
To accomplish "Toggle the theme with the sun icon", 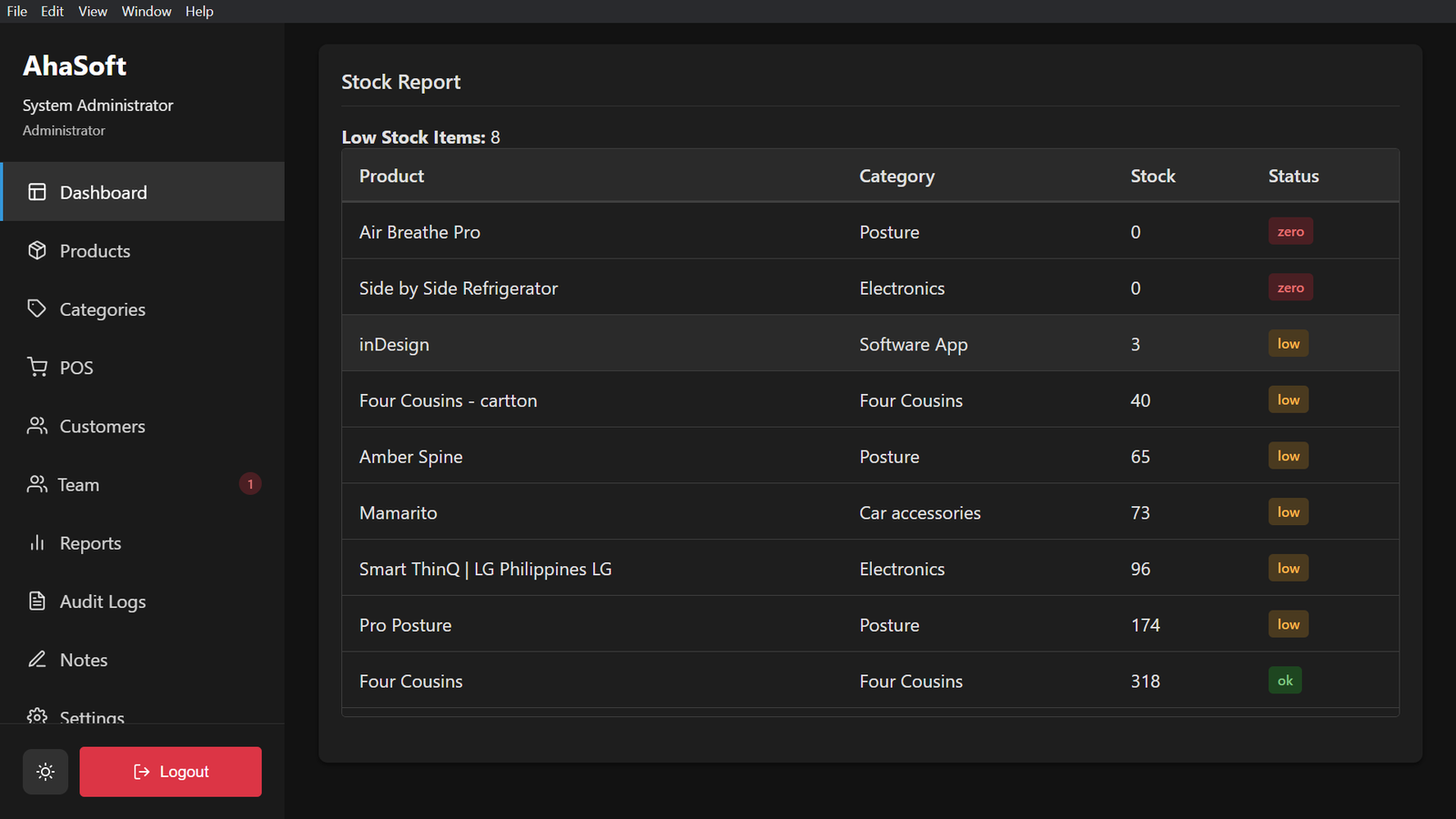I will click(x=45, y=771).
